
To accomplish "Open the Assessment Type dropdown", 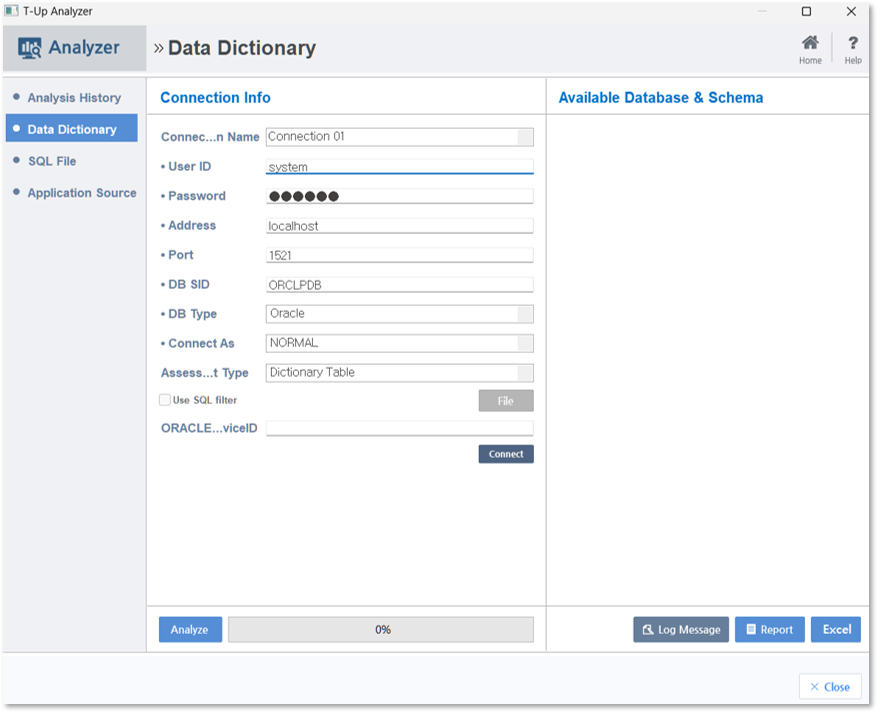I will (x=525, y=373).
